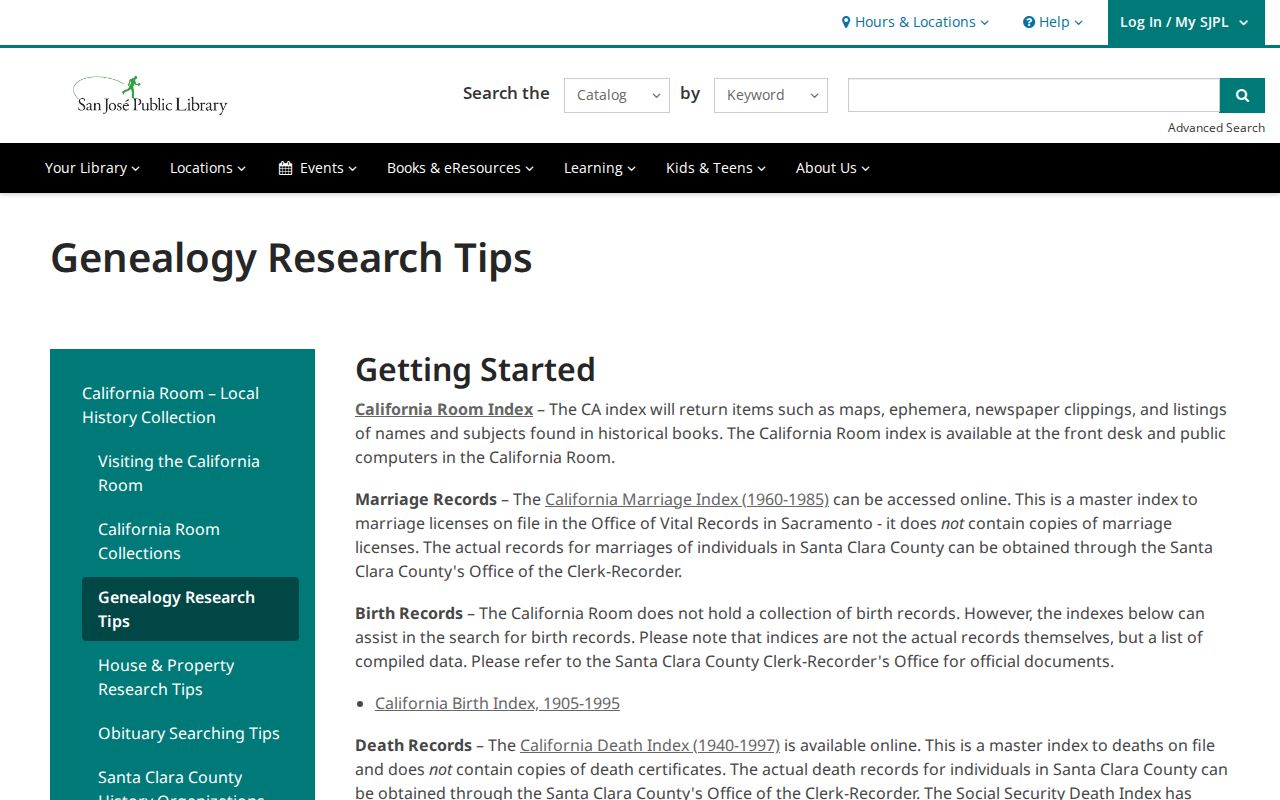Screen dimensions: 1280x800
Task: Click the Marriage Records bold label
Action: click(426, 499)
